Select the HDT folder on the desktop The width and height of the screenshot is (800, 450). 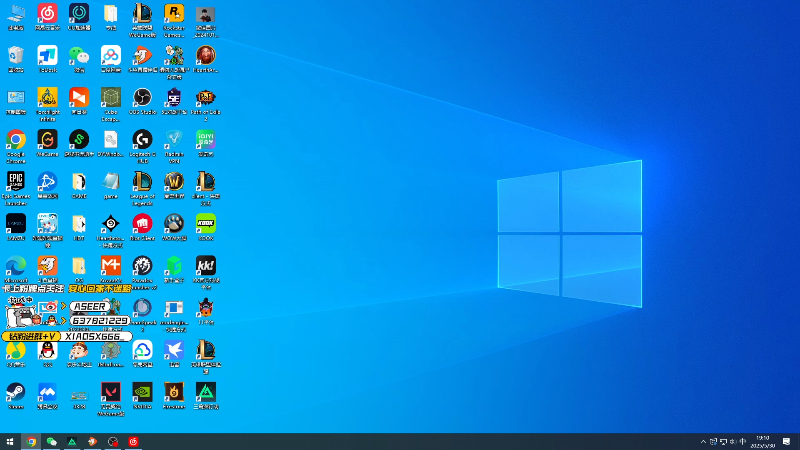click(79, 227)
